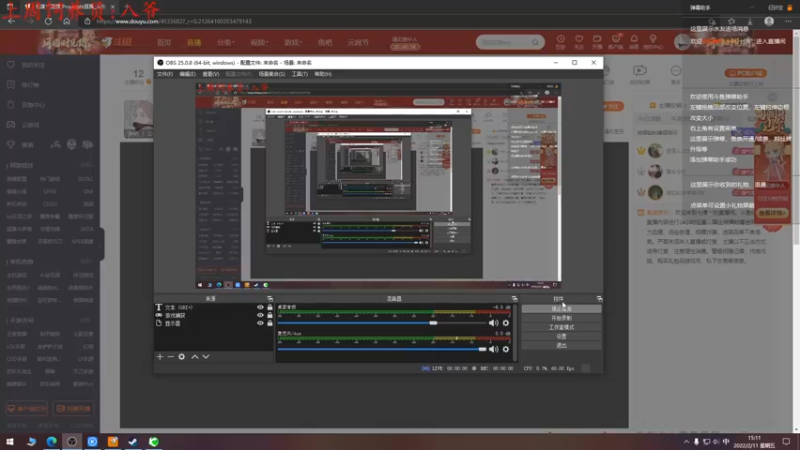The image size is (800, 450).
Task: Click the browser address bar URL
Action: (x=173, y=21)
